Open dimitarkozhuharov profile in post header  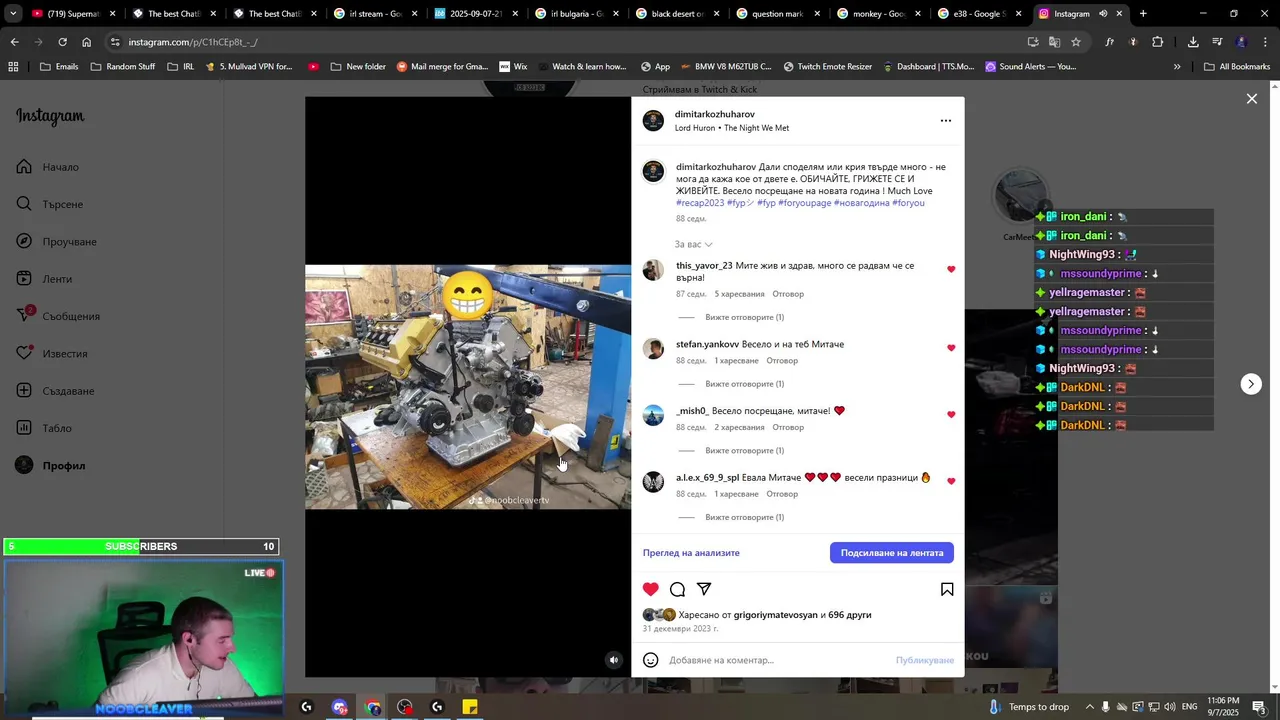(x=715, y=114)
